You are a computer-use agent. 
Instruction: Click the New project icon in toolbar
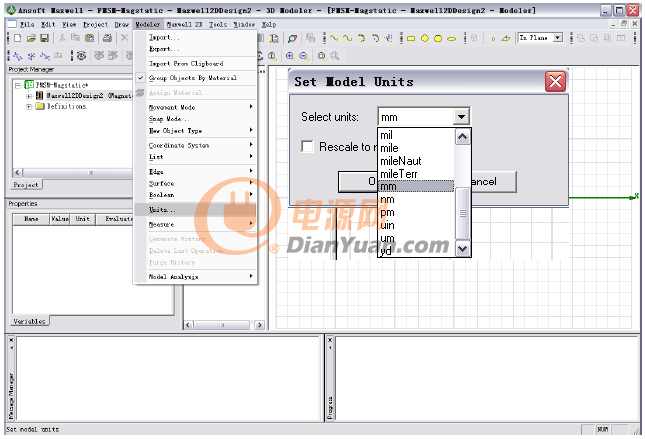pyautogui.click(x=17, y=38)
